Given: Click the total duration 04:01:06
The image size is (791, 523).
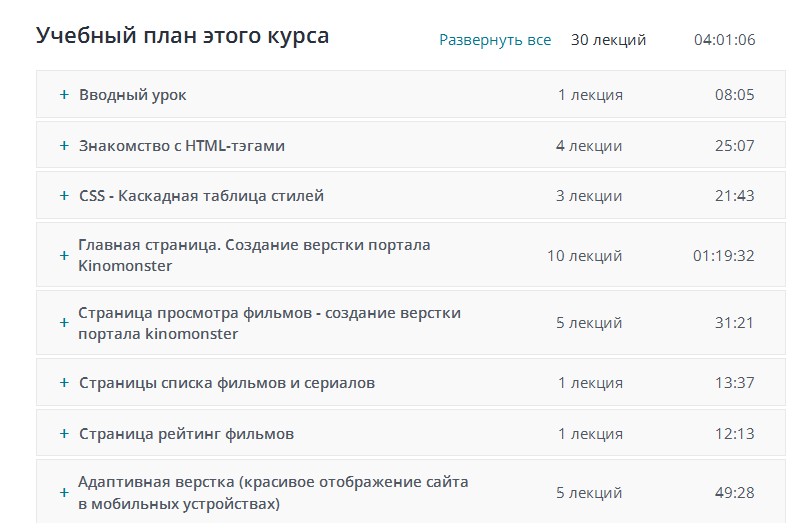Looking at the screenshot, I should coord(724,40).
